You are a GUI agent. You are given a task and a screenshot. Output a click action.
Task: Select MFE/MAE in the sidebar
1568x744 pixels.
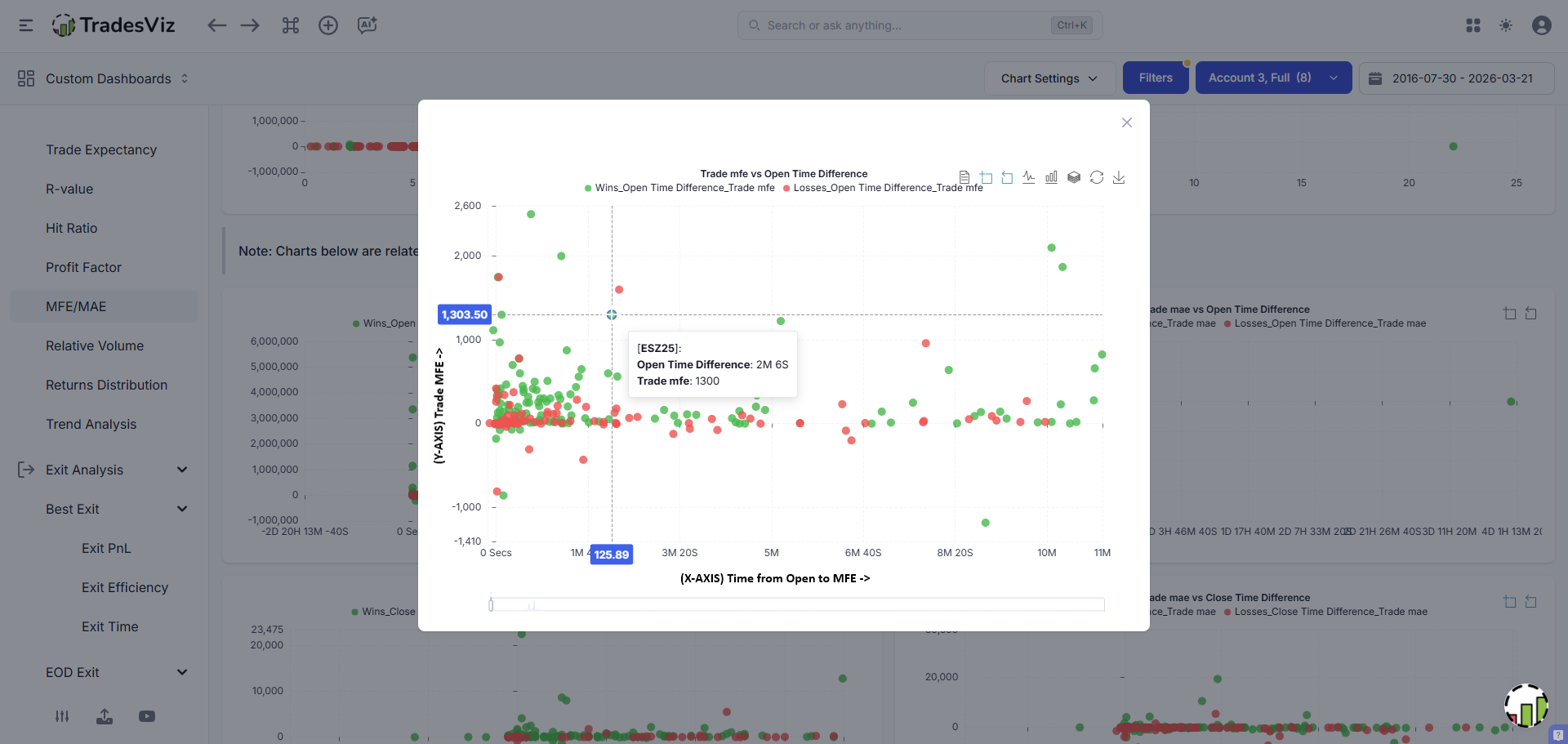[76, 306]
